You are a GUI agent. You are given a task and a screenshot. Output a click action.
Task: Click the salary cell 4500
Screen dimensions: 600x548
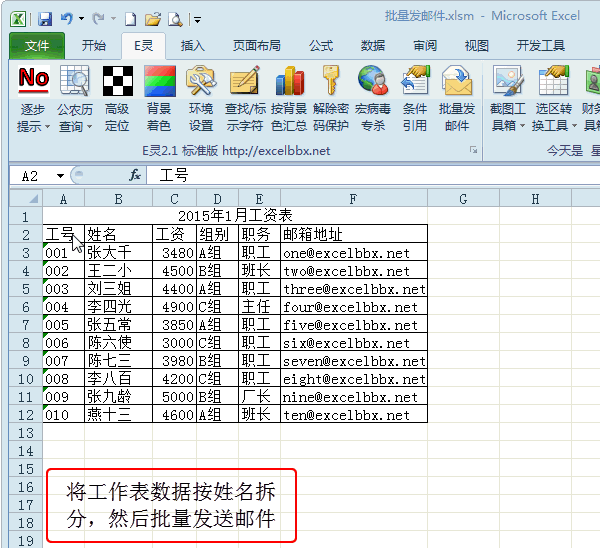[174, 270]
